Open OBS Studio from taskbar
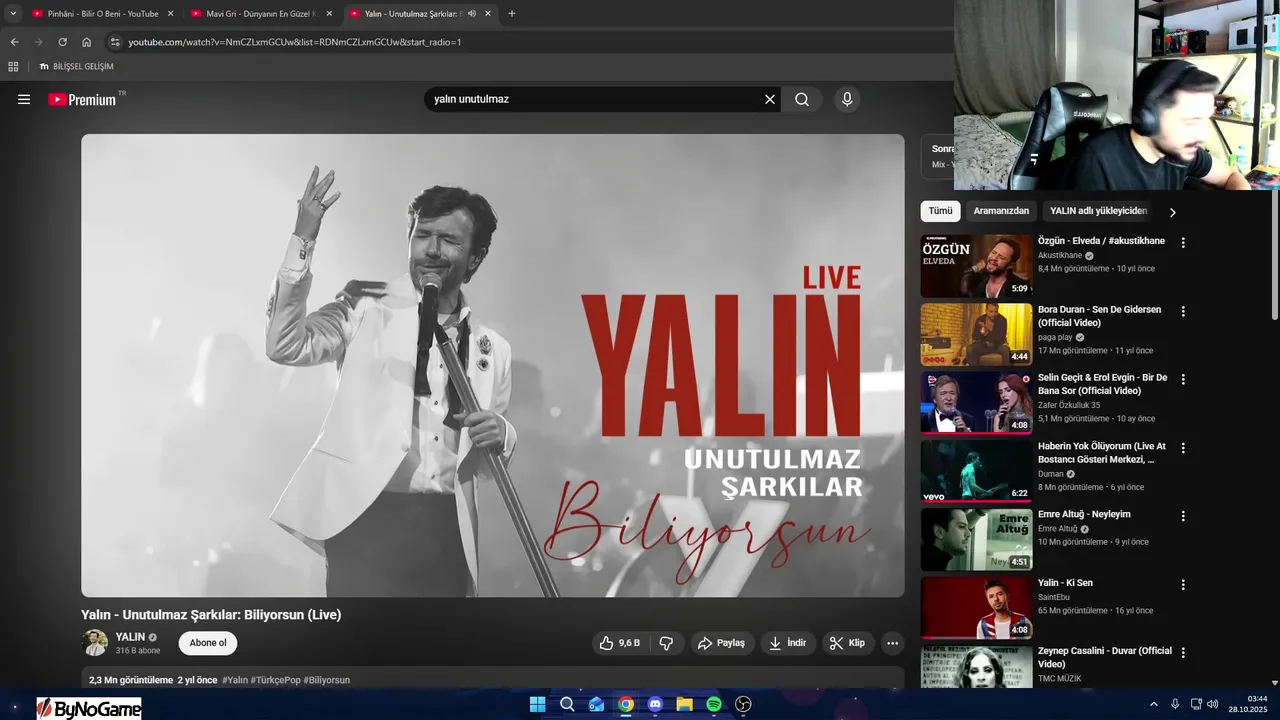Image resolution: width=1280 pixels, height=720 pixels. pyautogui.click(x=743, y=704)
